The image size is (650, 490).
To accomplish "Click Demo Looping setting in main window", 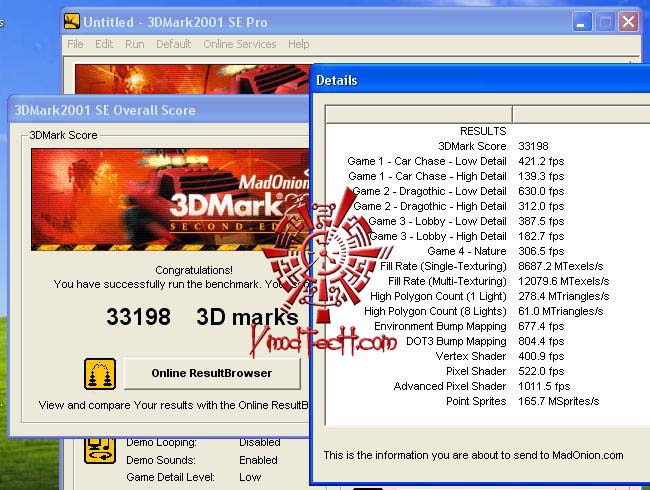I will [x=203, y=442].
